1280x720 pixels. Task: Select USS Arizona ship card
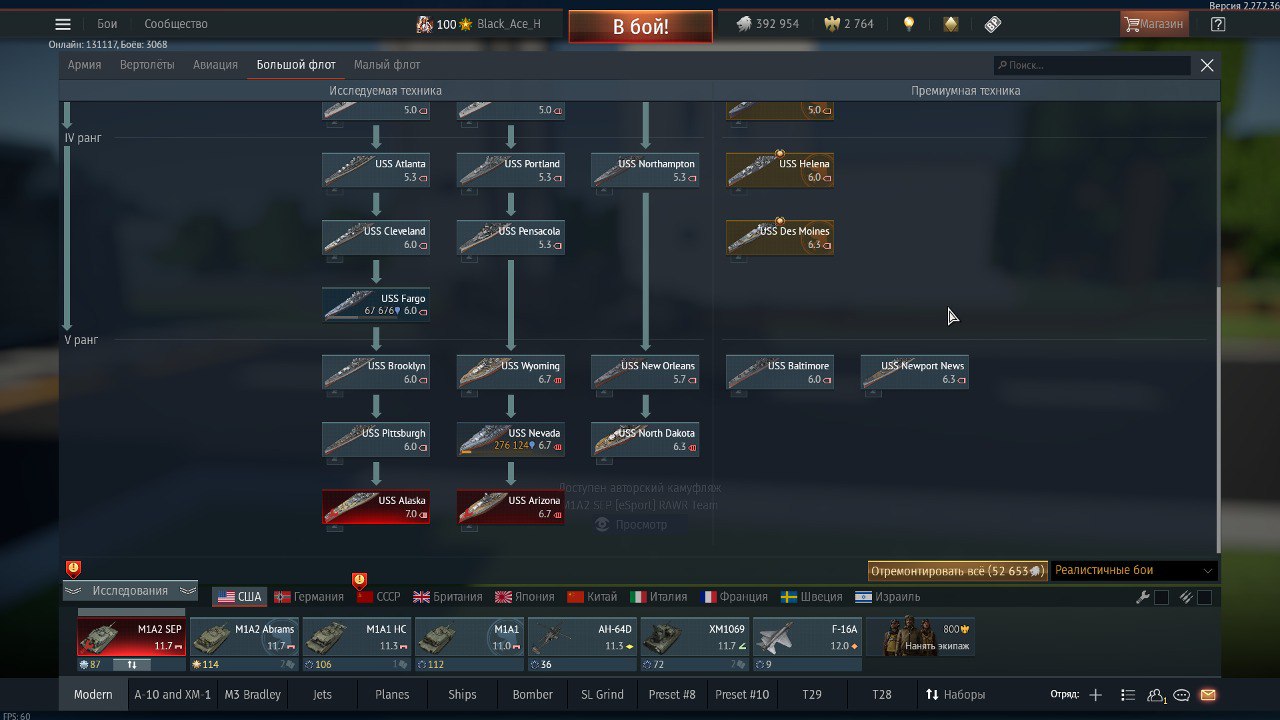click(x=511, y=506)
